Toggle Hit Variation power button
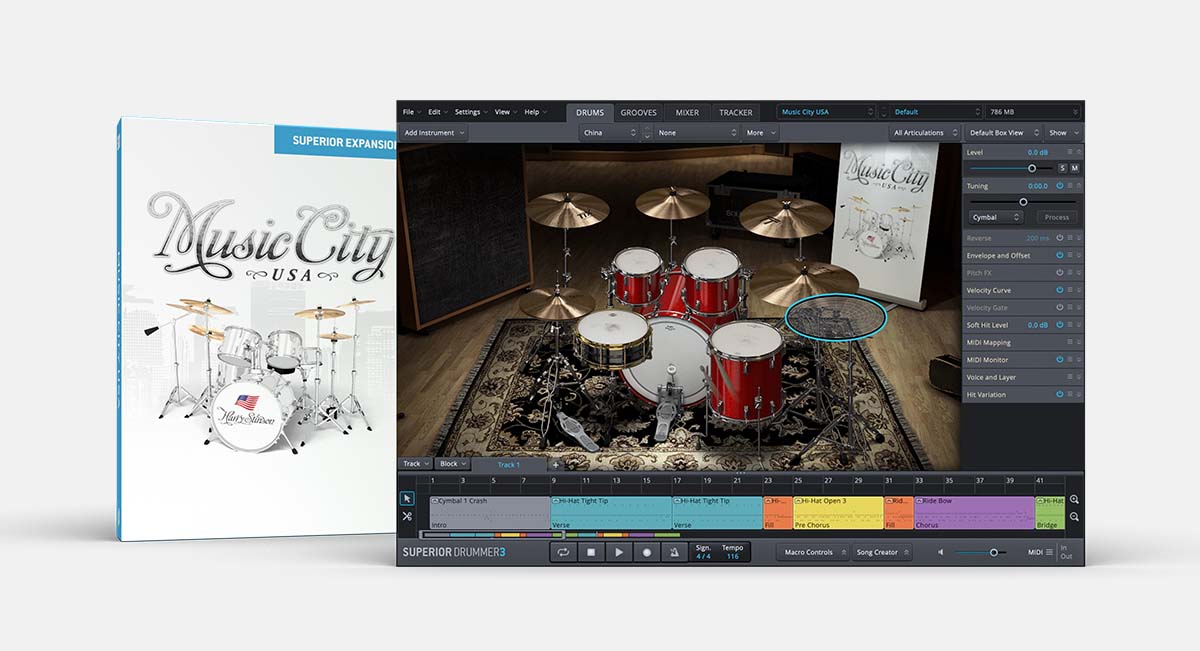1200x651 pixels. click(1059, 394)
